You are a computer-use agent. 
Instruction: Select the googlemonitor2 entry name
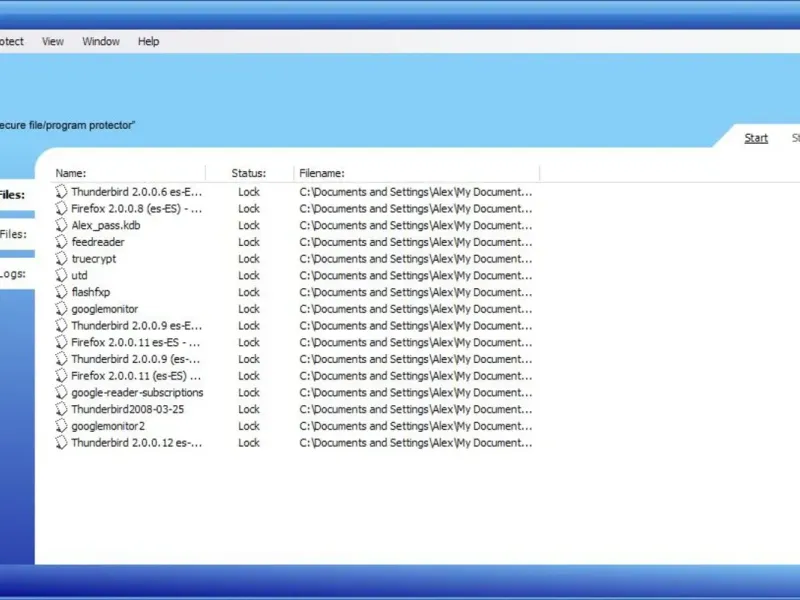pyautogui.click(x=108, y=426)
